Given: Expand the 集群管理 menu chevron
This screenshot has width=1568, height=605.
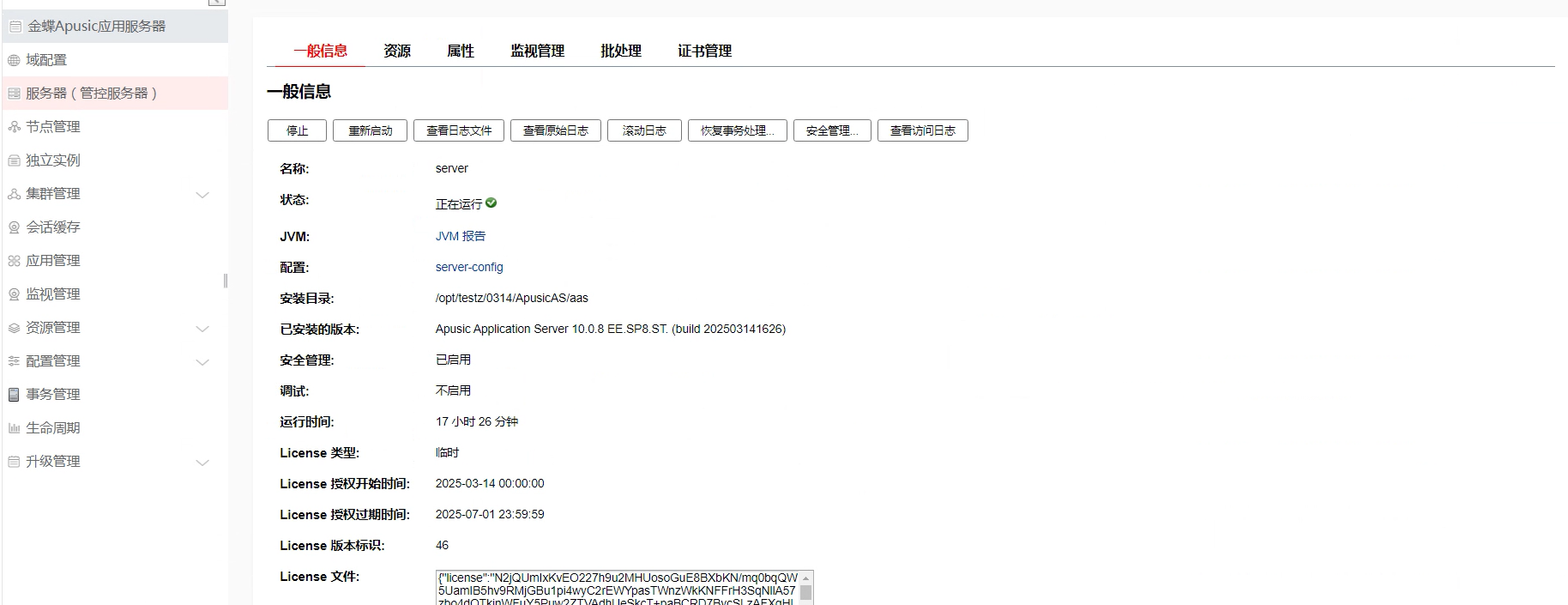Looking at the screenshot, I should coord(202,195).
